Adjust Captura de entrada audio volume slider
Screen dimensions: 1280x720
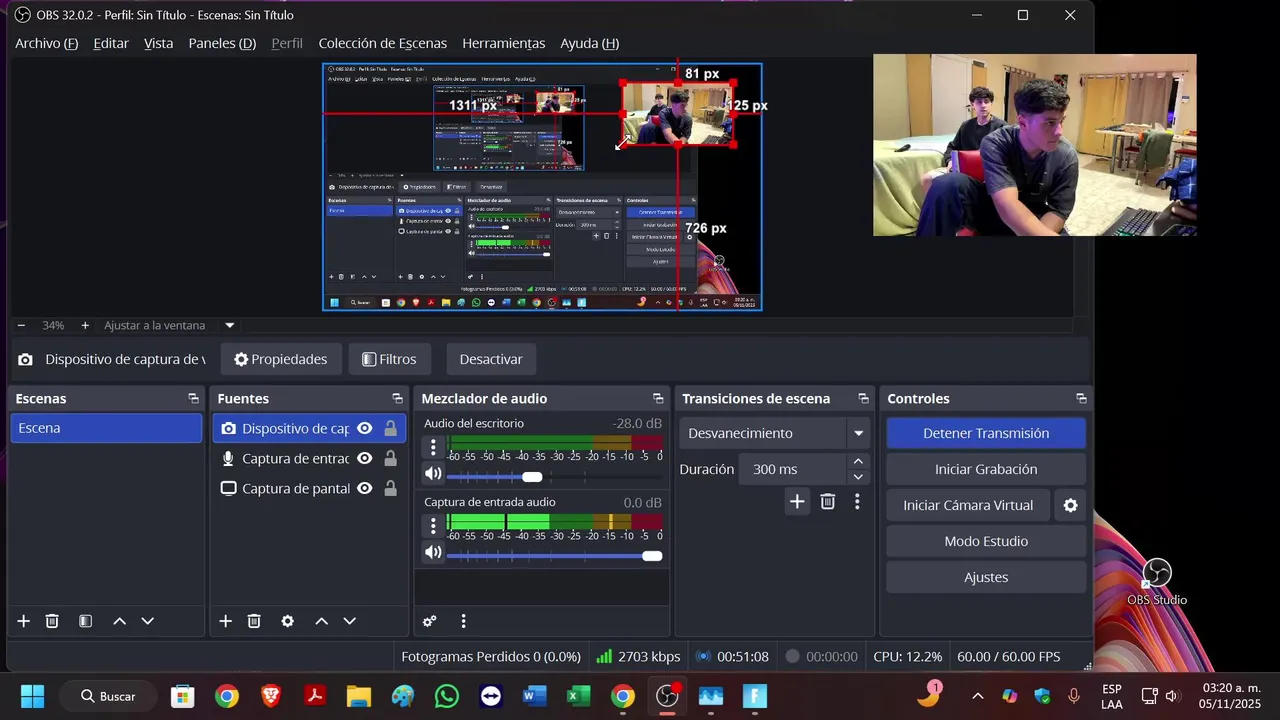point(554,555)
